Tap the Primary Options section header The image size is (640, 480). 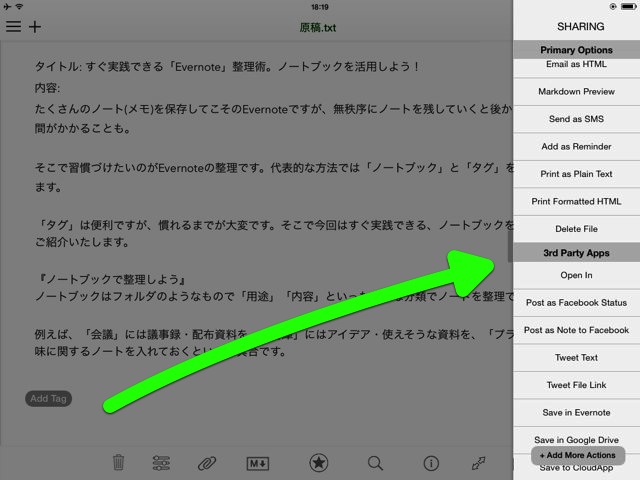pos(576,50)
